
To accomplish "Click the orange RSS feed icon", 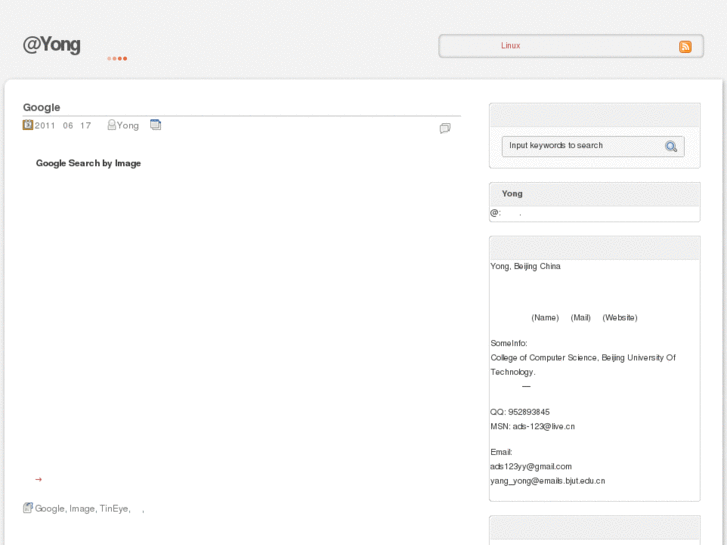I will click(685, 47).
